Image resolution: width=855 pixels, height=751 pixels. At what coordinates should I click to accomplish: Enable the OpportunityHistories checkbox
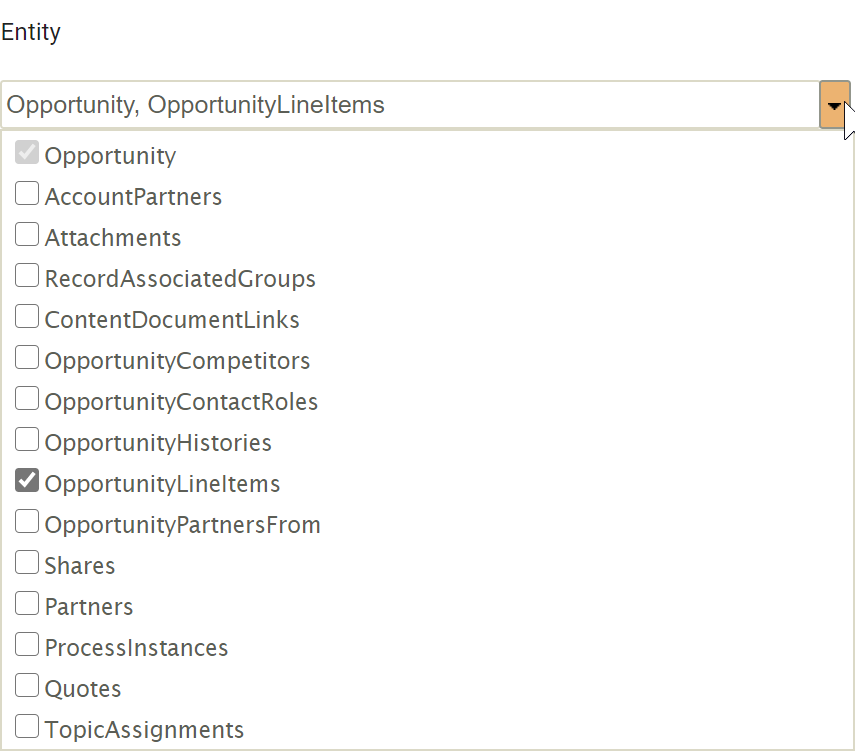click(x=27, y=440)
